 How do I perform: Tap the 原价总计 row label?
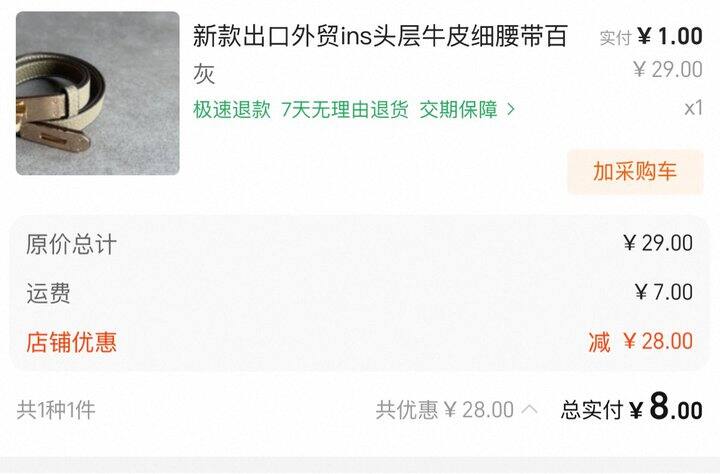[x=71, y=243]
